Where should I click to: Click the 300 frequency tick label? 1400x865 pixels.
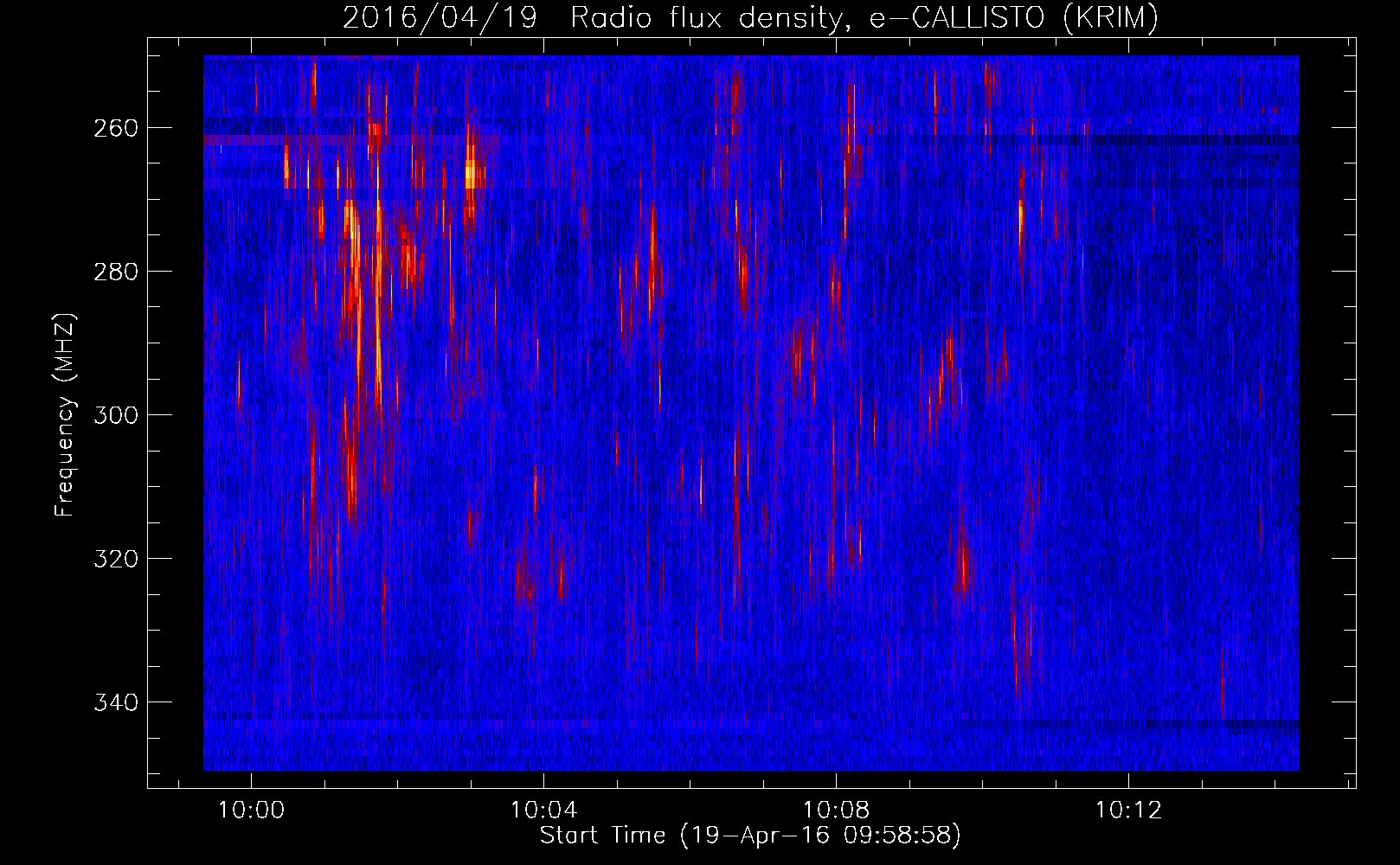point(115,415)
